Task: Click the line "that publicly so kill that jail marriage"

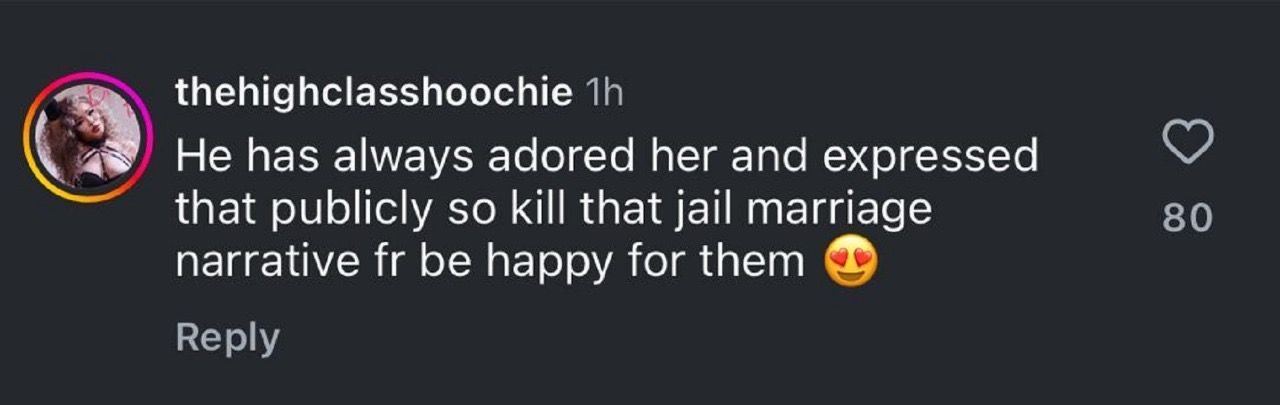Action: click(x=553, y=210)
